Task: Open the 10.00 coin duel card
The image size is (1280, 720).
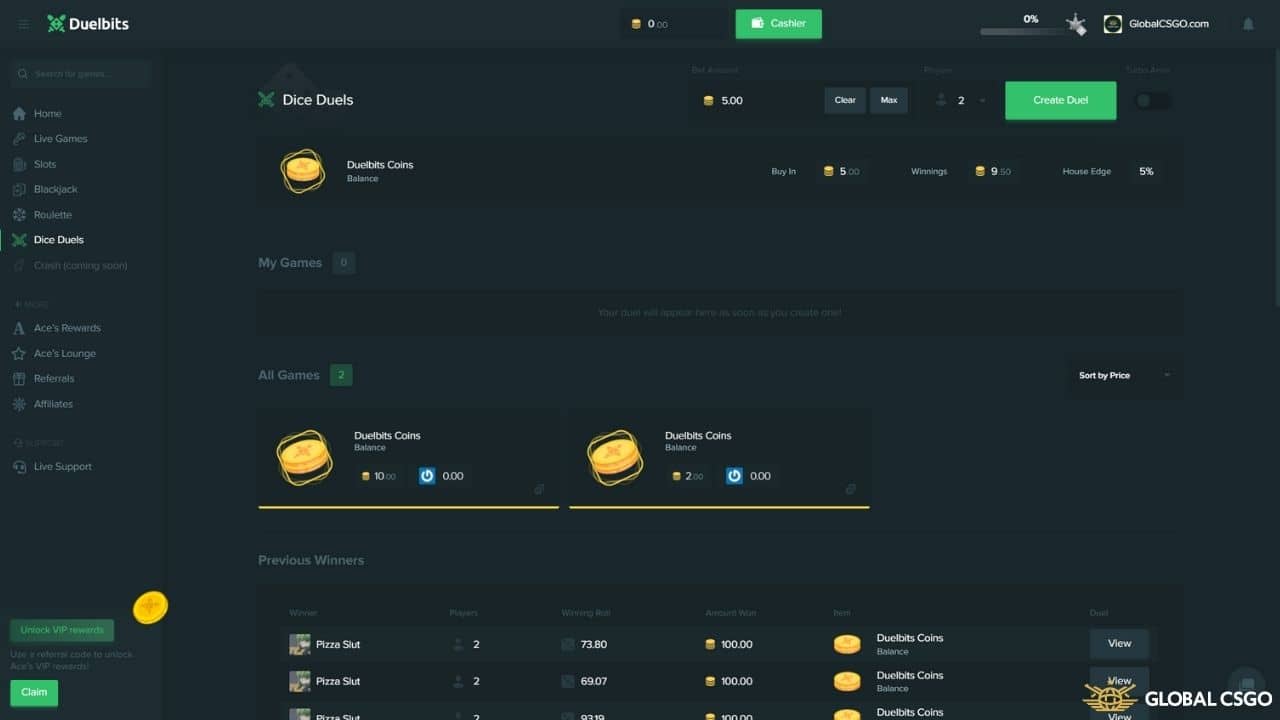Action: (408, 458)
